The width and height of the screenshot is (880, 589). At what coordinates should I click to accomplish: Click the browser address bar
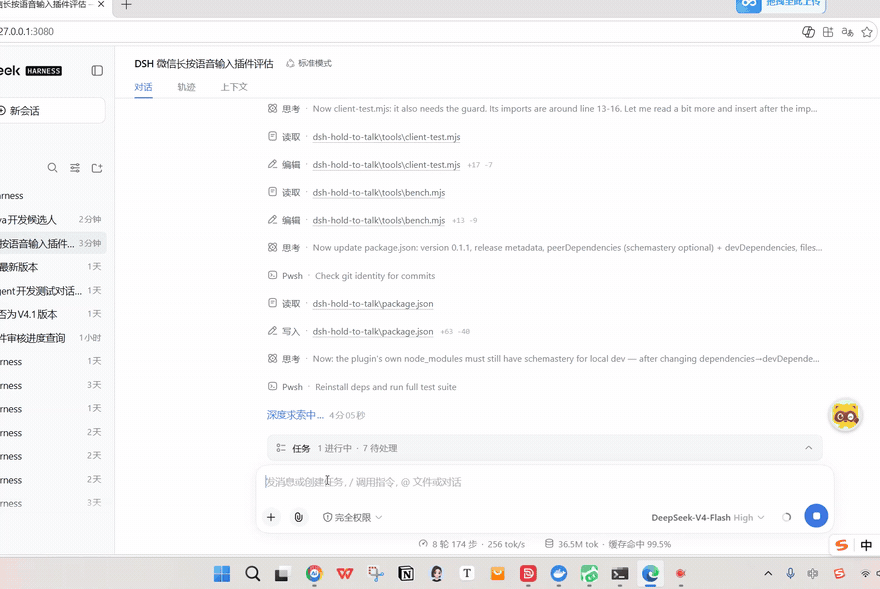(x=393, y=31)
